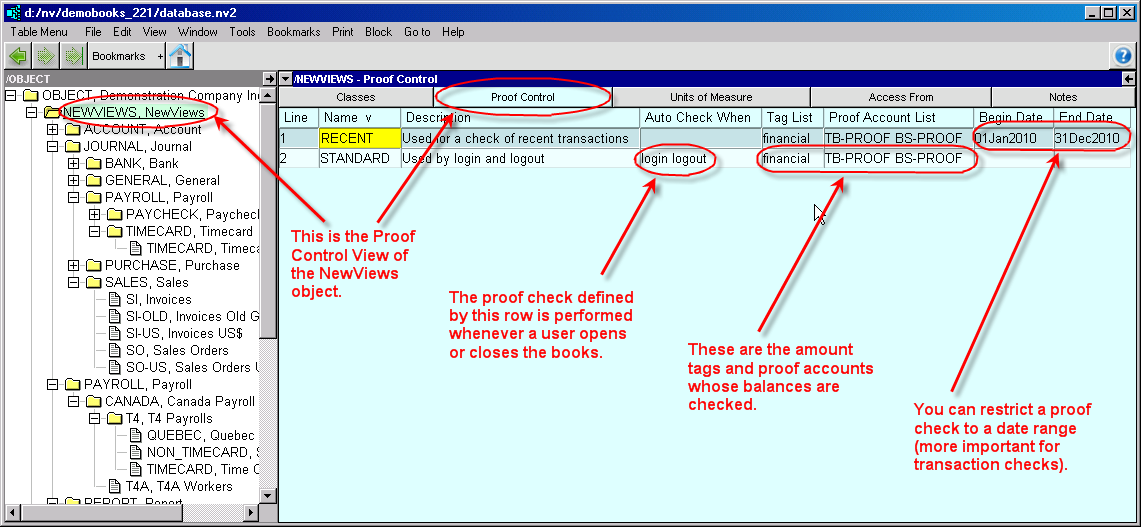
Task: Click the T4 Payrolls folder icon
Action: [114, 419]
